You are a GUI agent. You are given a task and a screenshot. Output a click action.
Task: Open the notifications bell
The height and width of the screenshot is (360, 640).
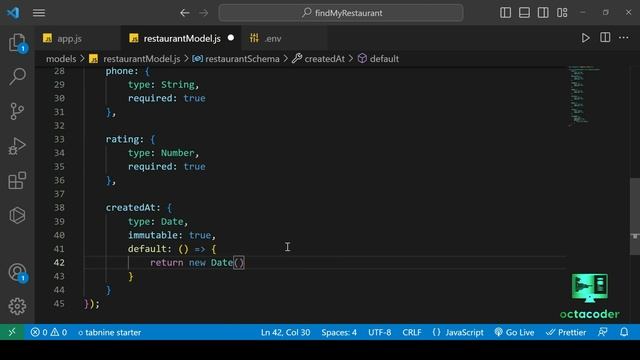[624, 332]
